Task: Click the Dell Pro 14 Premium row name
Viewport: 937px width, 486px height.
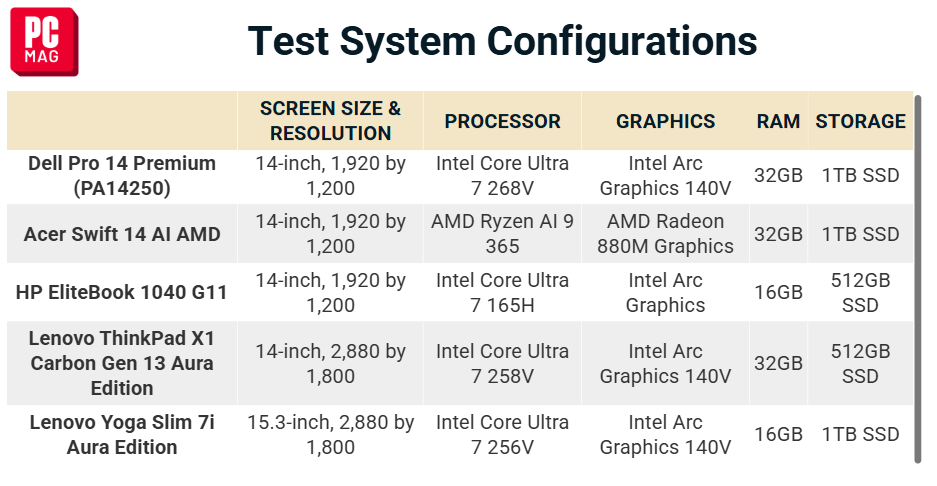Action: coord(122,176)
